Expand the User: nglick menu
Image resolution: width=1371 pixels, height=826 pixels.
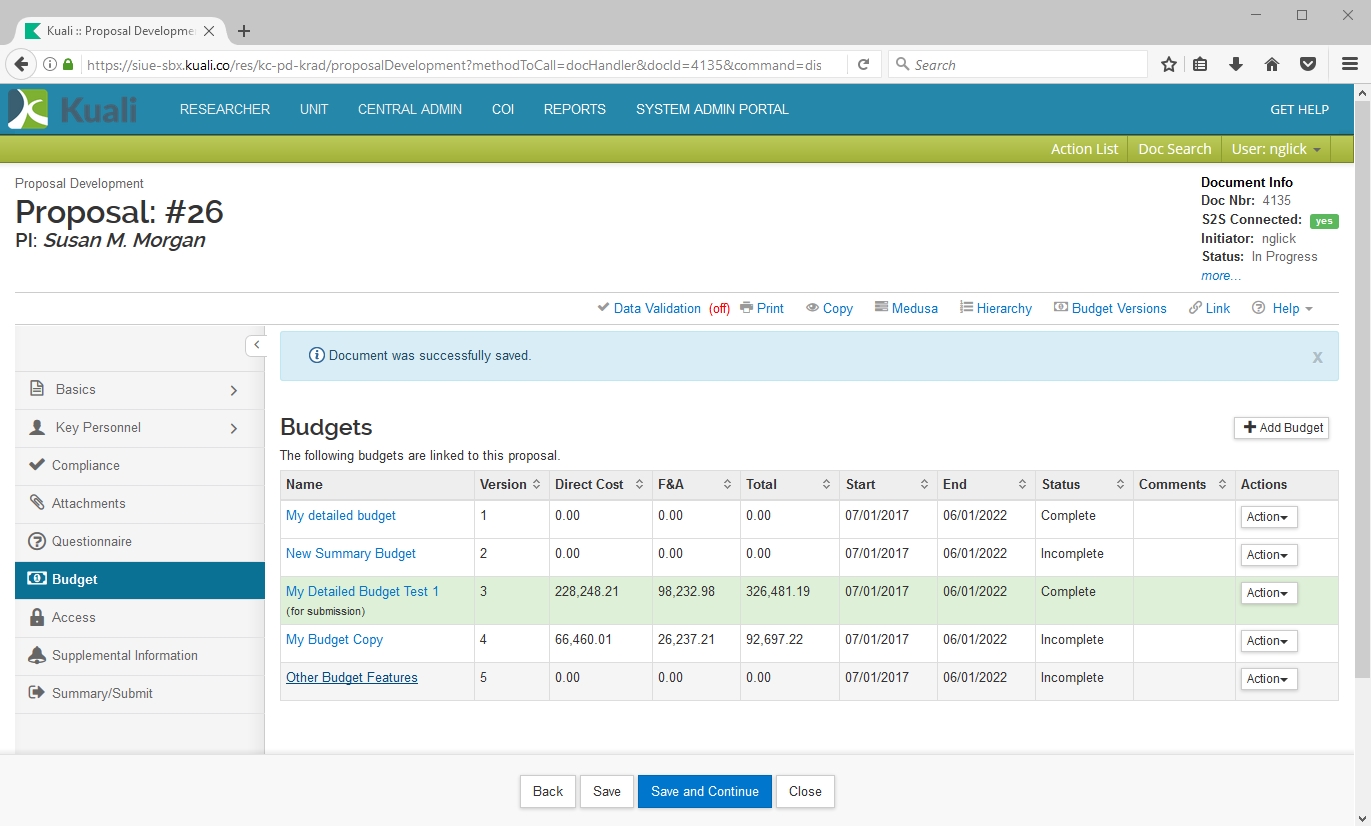tap(1276, 149)
